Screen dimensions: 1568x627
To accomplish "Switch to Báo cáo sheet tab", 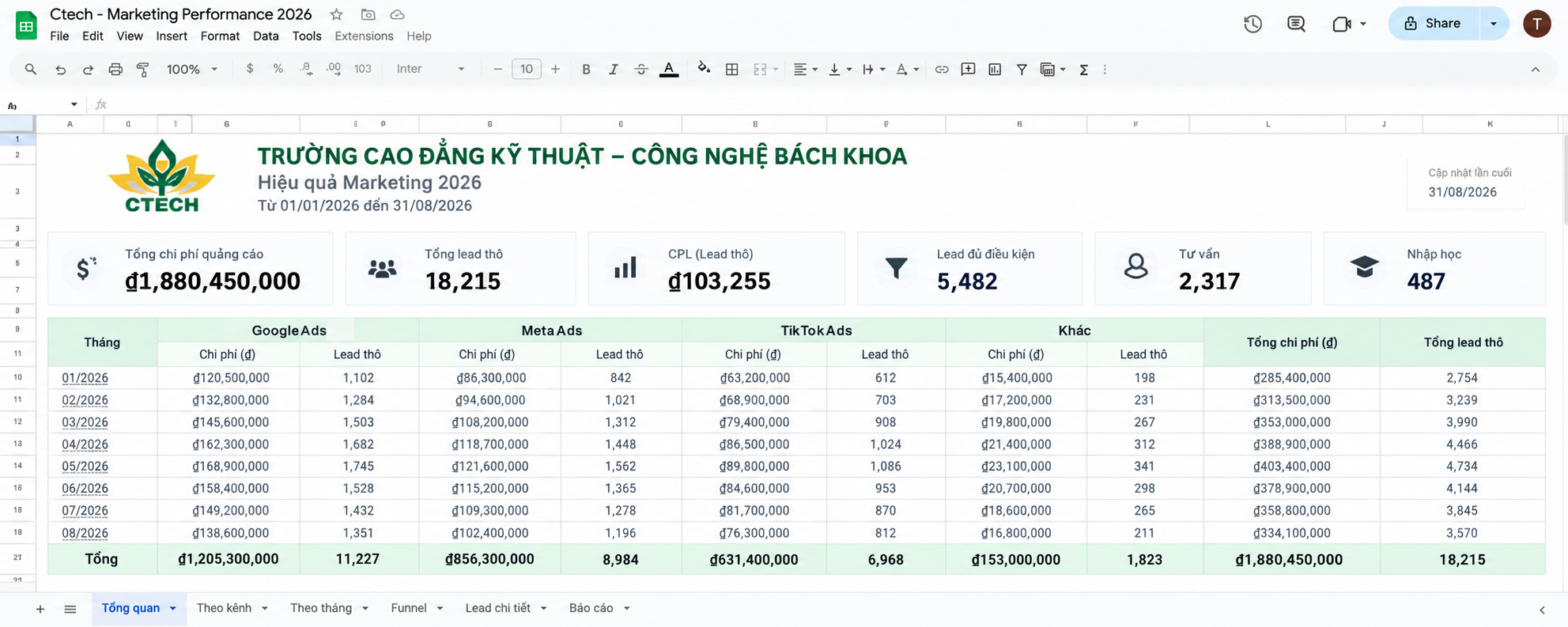I will coord(591,608).
